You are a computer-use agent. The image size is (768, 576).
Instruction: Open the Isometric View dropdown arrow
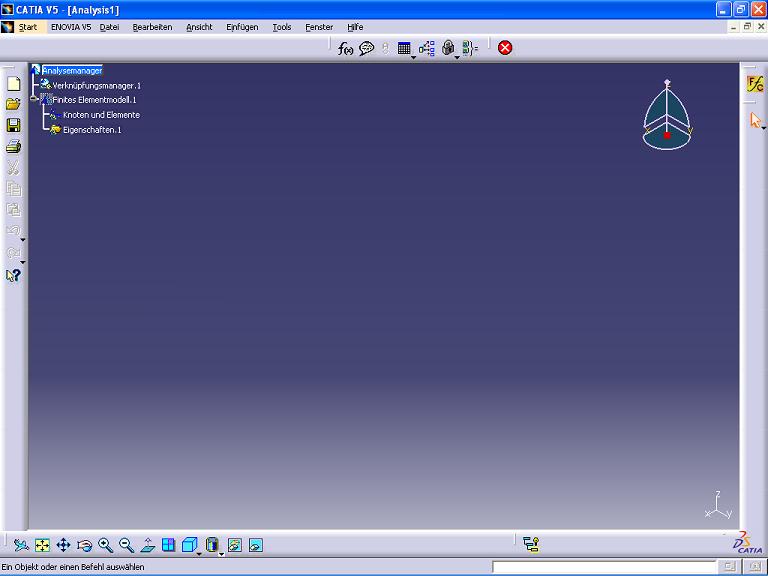[199, 554]
